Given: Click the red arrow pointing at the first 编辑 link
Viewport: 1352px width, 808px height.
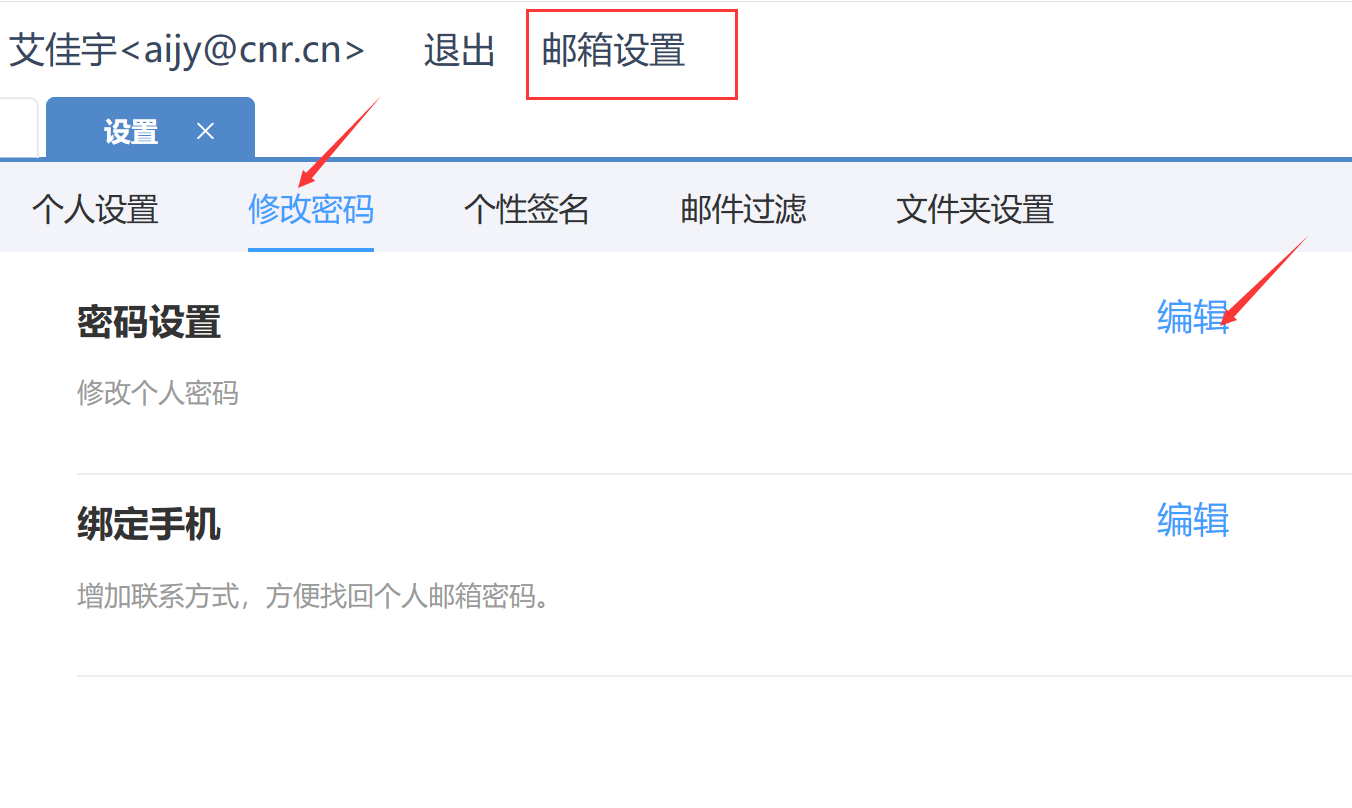Looking at the screenshot, I should tap(1266, 282).
